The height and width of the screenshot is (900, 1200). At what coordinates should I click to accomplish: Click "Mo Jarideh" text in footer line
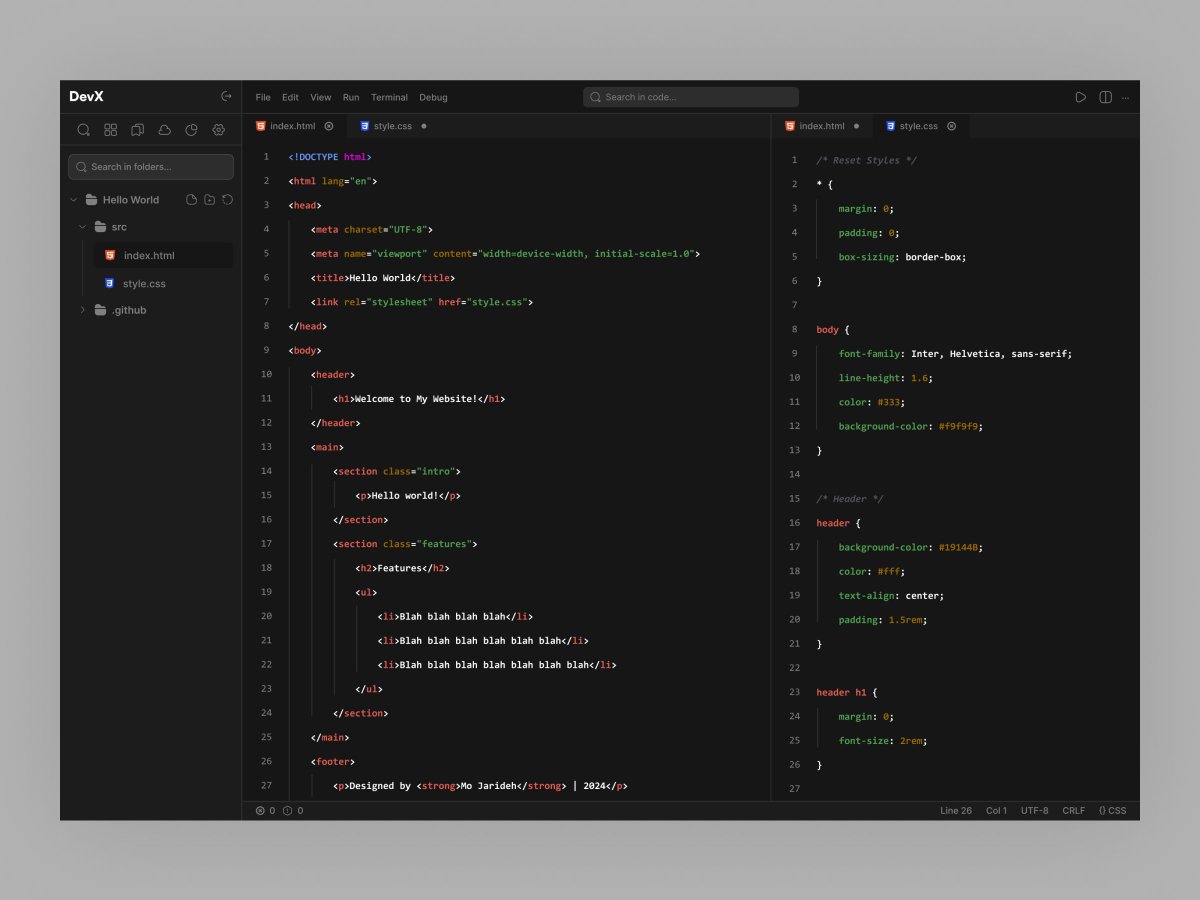pyautogui.click(x=487, y=786)
